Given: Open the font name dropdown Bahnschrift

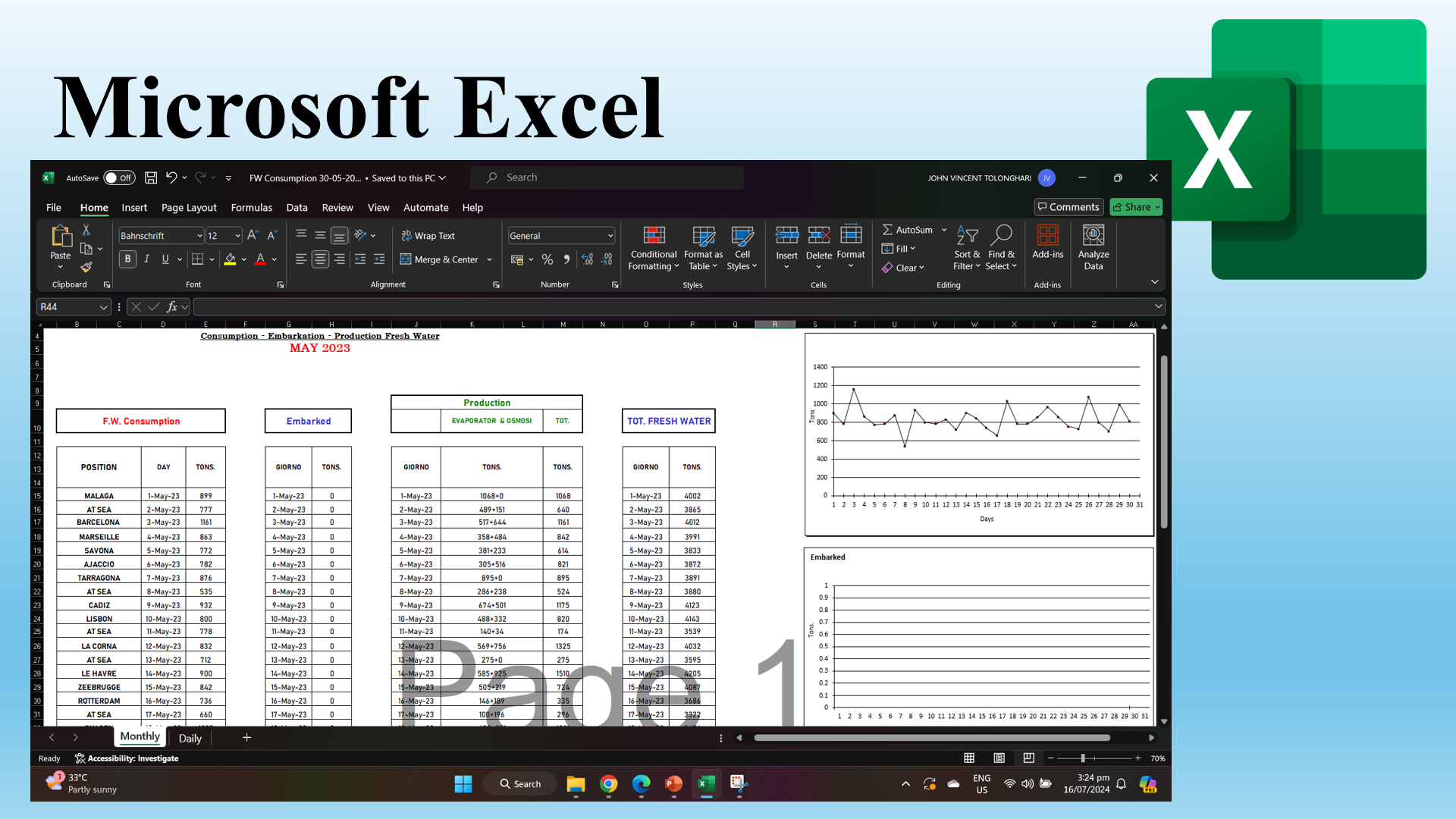Looking at the screenshot, I should 199,236.
